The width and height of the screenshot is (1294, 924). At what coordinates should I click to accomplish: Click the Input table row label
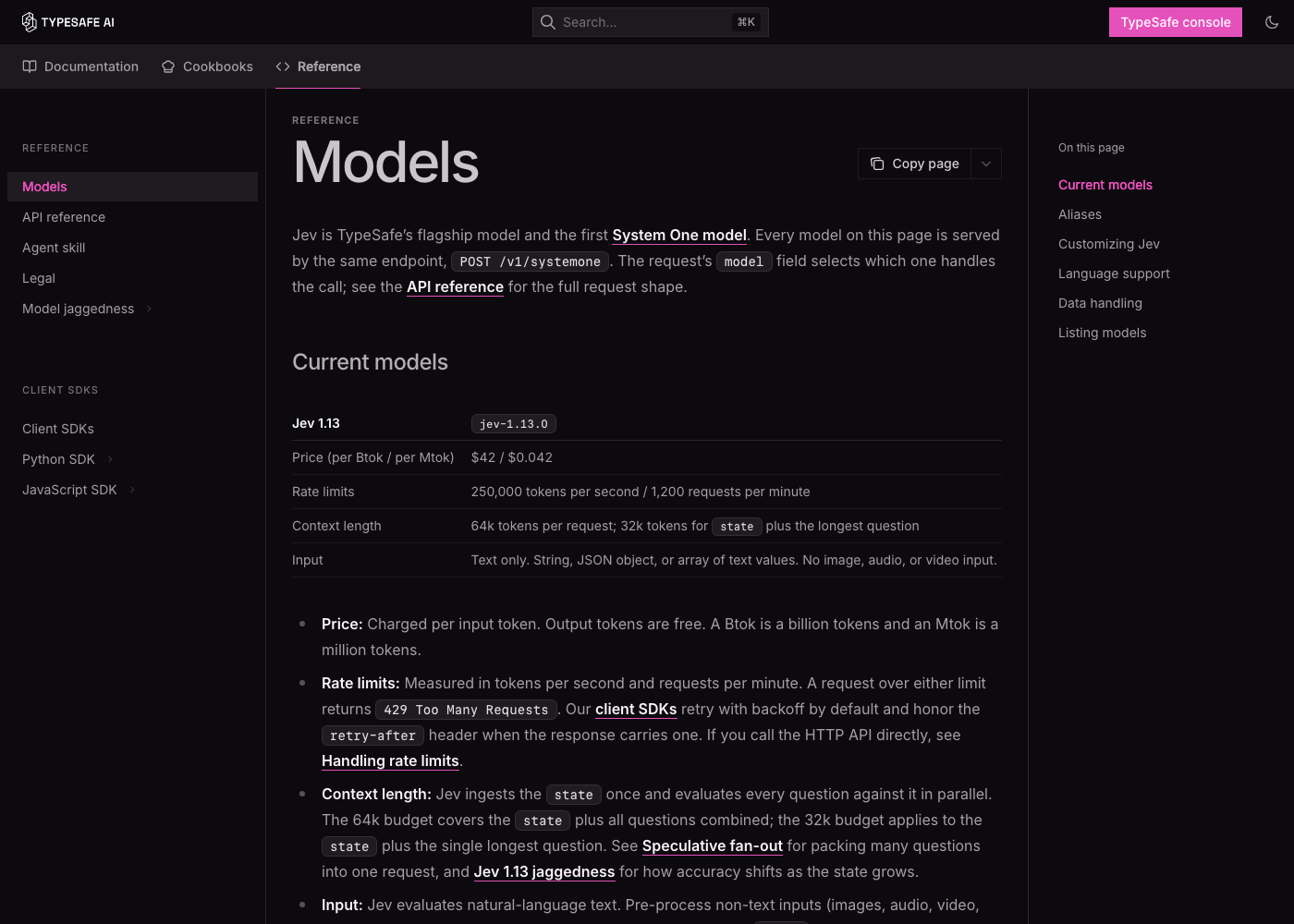(308, 560)
